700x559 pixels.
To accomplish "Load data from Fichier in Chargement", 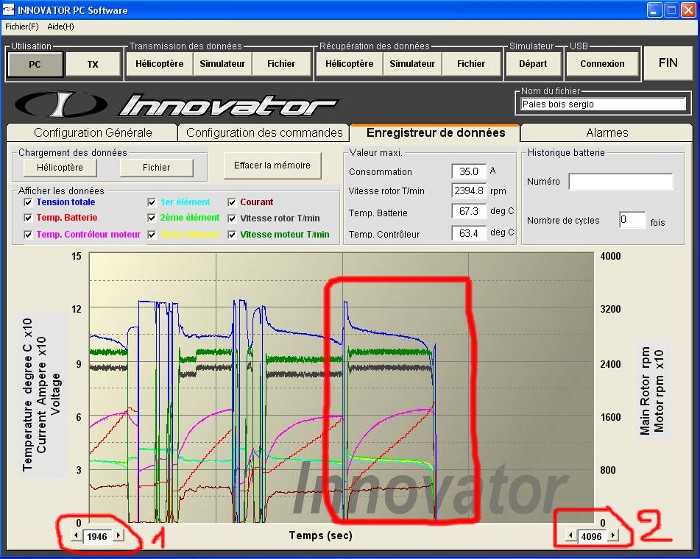I will pyautogui.click(x=156, y=167).
